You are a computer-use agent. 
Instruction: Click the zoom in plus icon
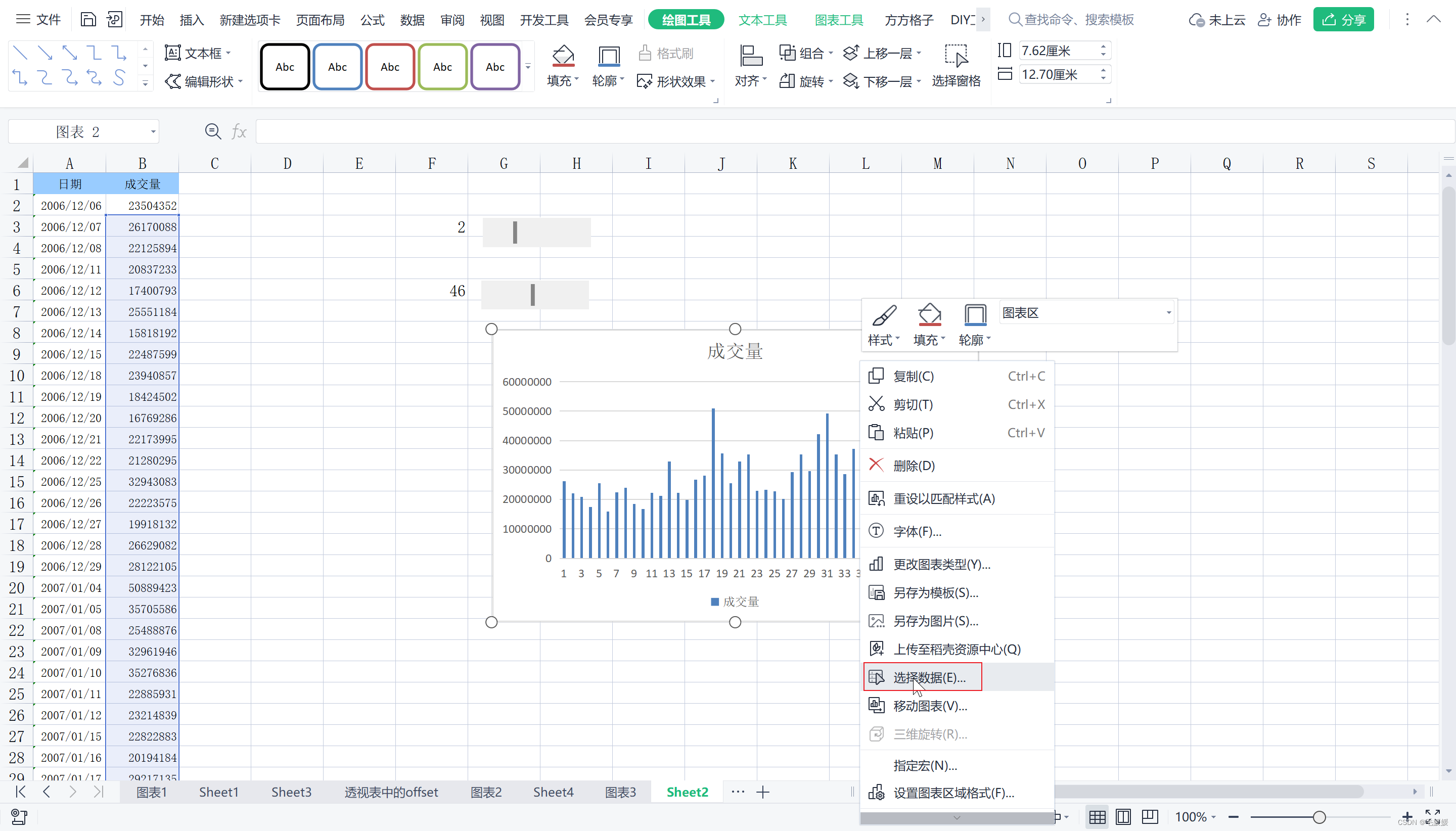pos(1407,817)
